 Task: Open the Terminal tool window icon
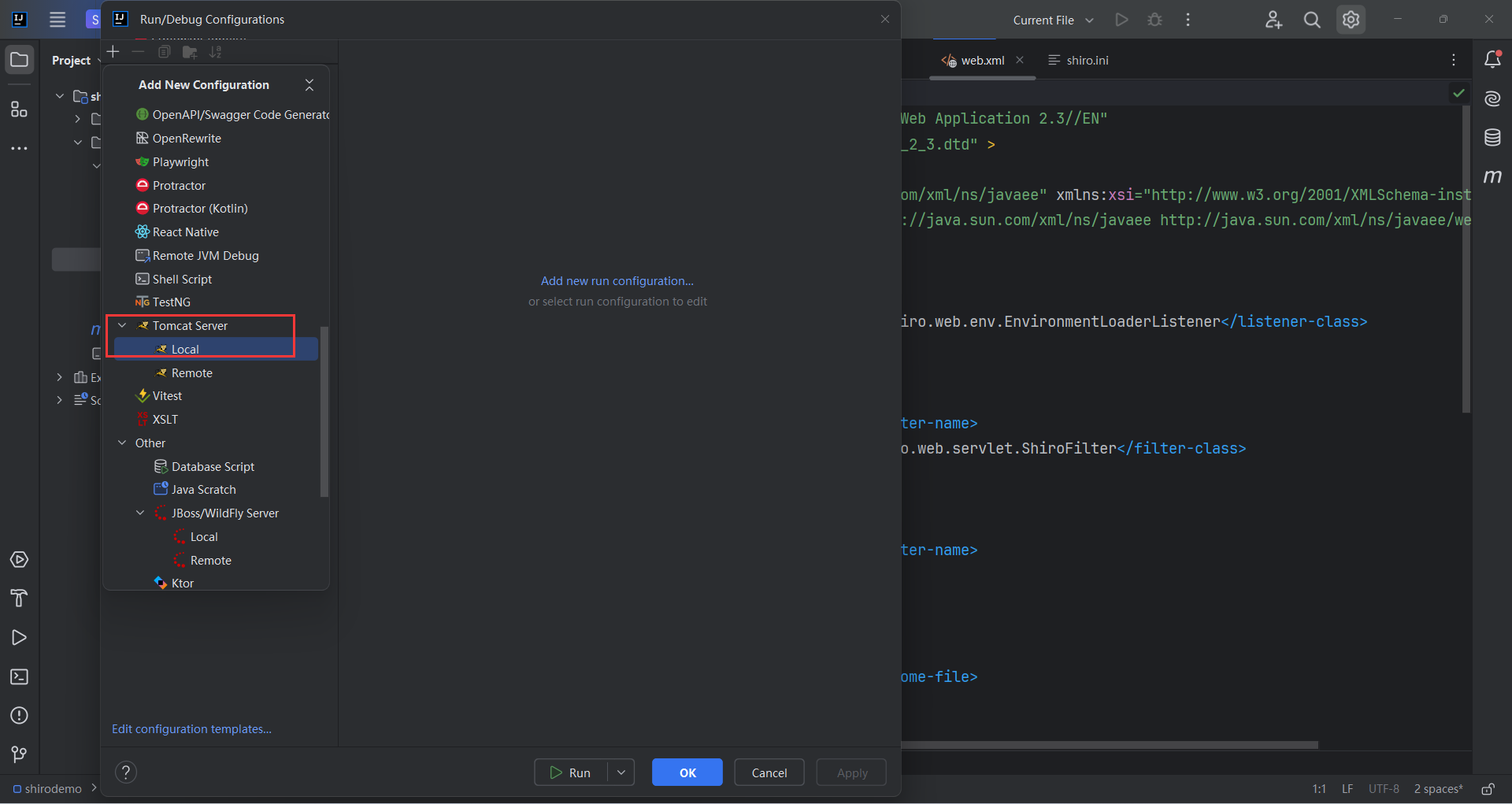coord(20,677)
